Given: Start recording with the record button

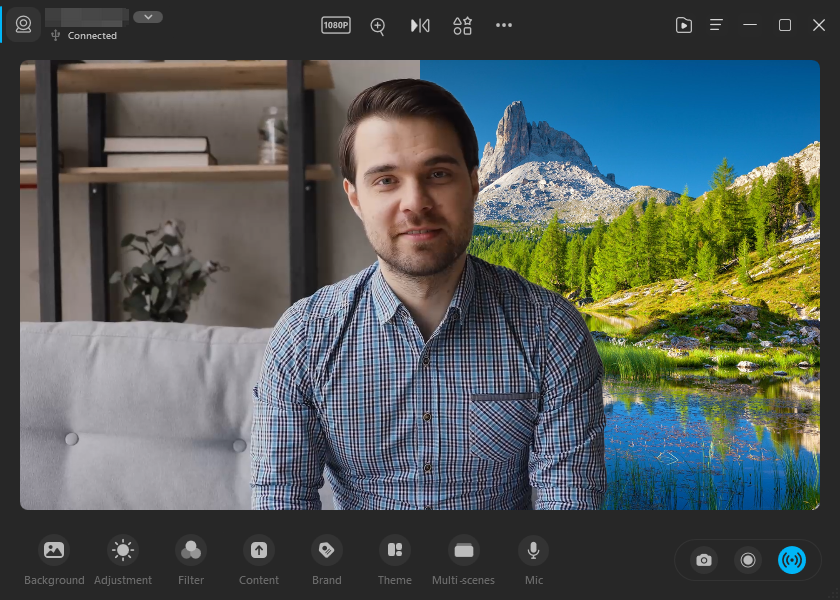Looking at the screenshot, I should [x=748, y=560].
